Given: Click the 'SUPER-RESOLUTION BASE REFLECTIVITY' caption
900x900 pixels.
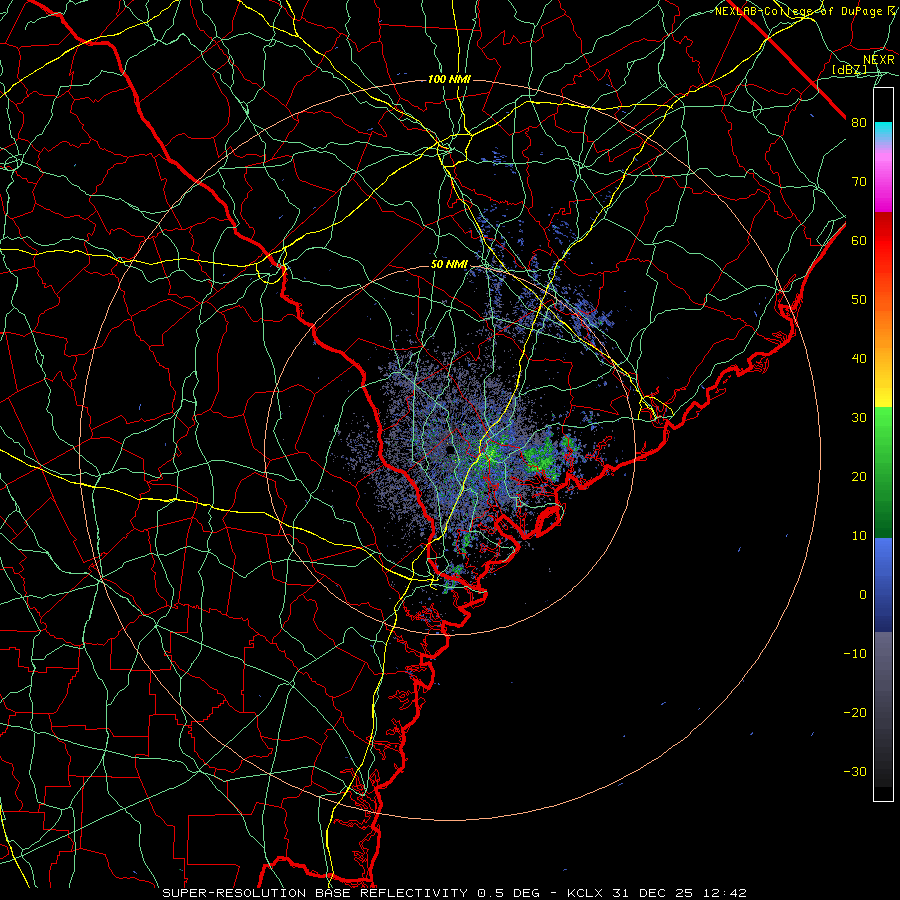Looking at the screenshot, I should click(x=315, y=893).
